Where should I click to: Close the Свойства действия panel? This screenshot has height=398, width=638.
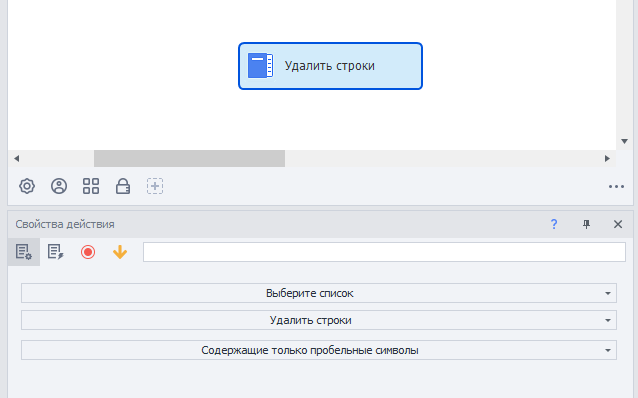coord(618,224)
